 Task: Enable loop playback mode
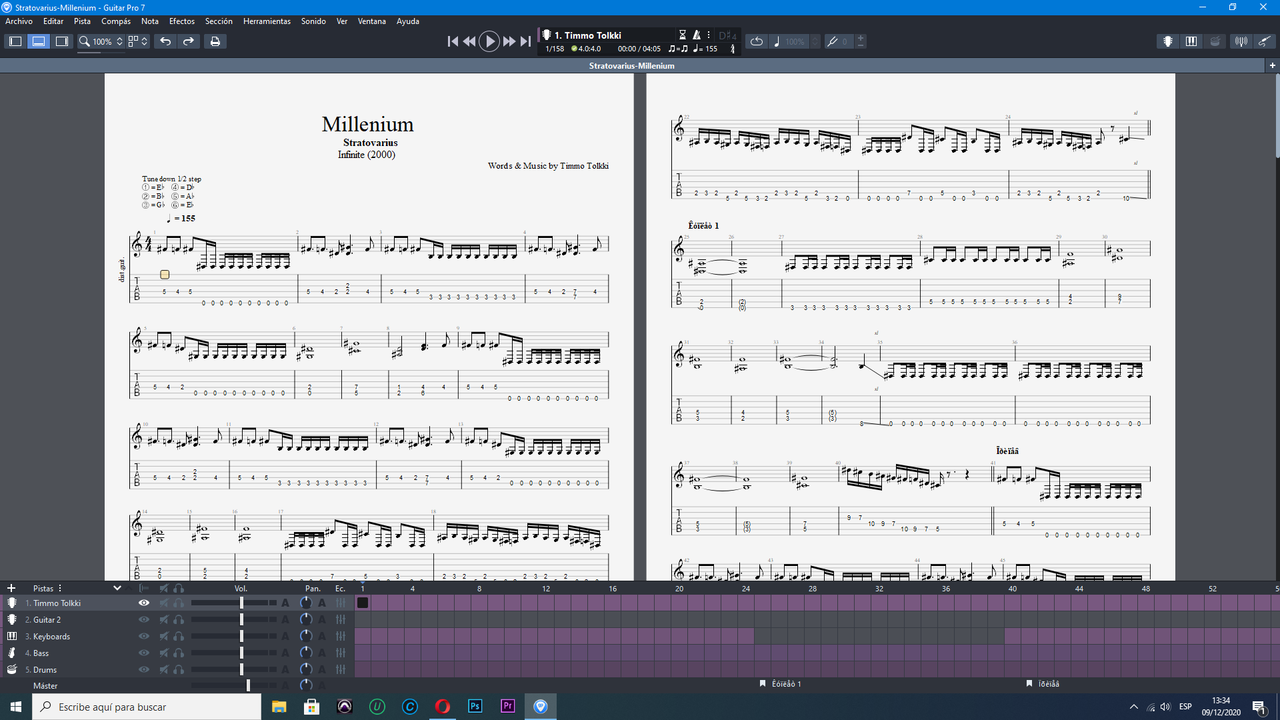(756, 41)
